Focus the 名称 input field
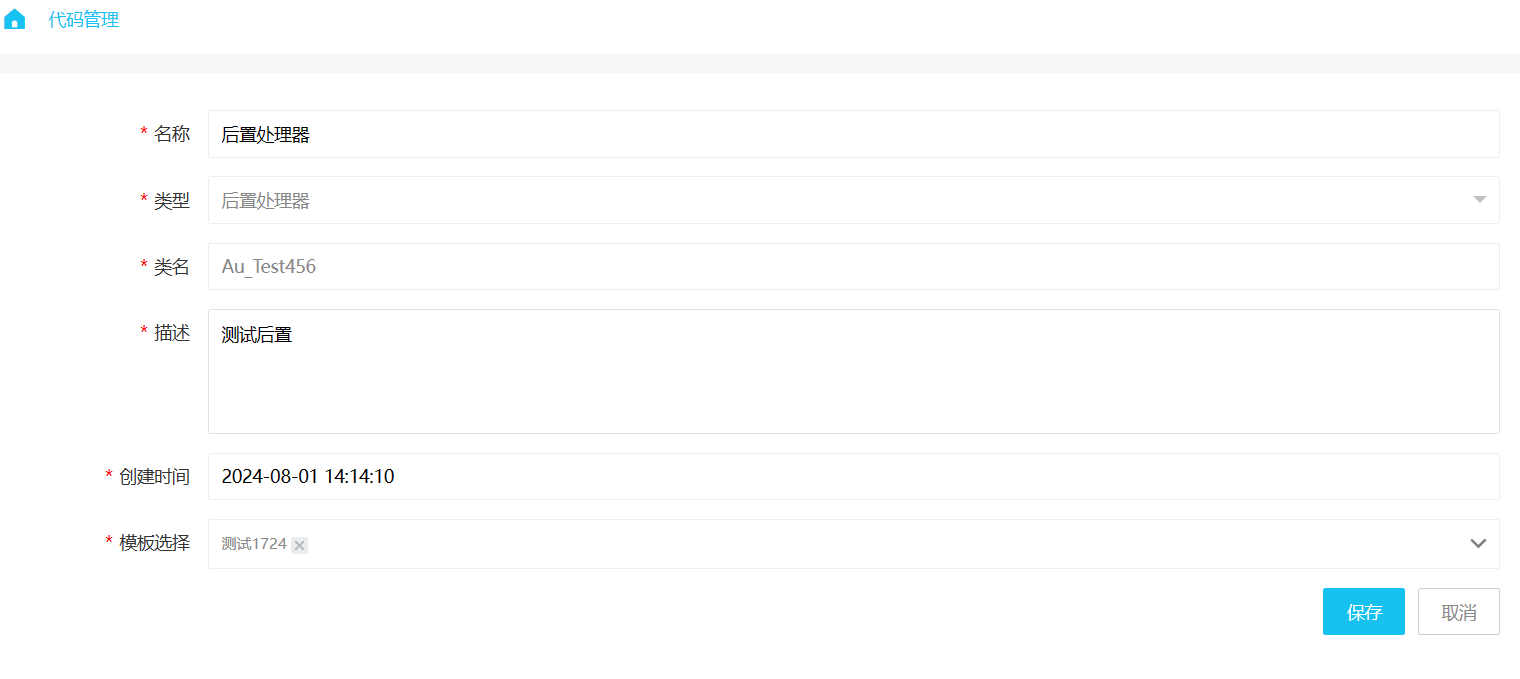This screenshot has height=679, width=1520. pyautogui.click(x=852, y=134)
